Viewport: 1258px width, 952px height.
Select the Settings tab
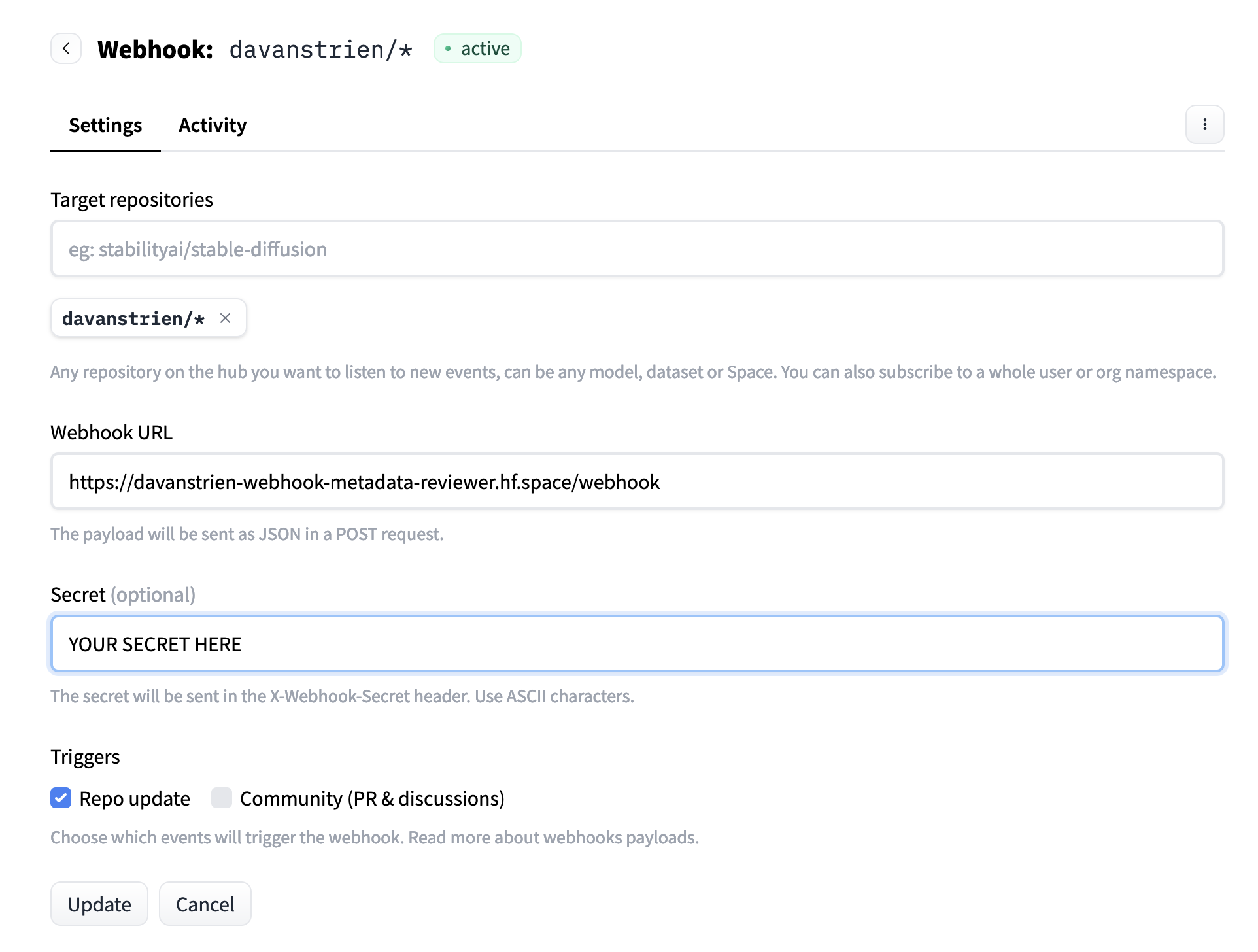pos(105,125)
